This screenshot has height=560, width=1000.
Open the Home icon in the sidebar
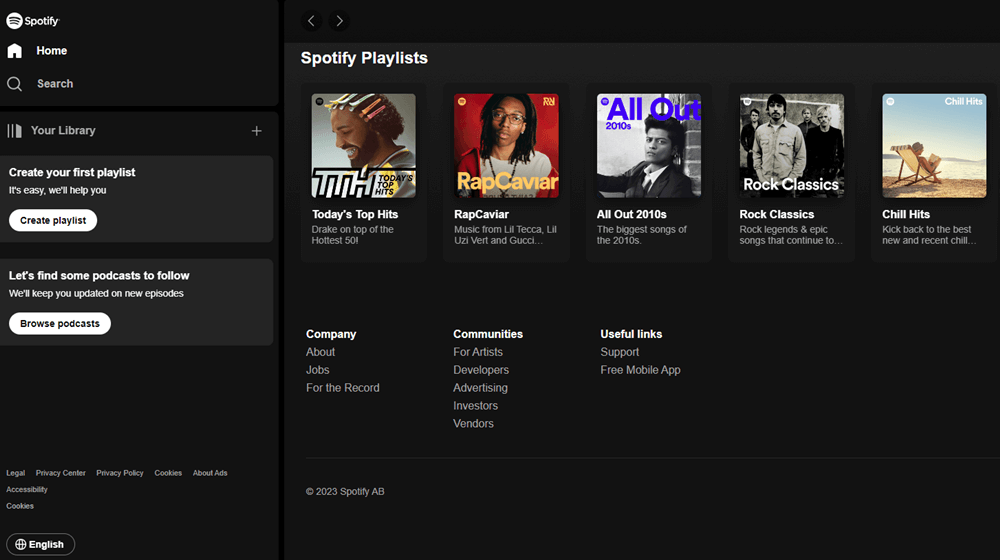[15, 50]
